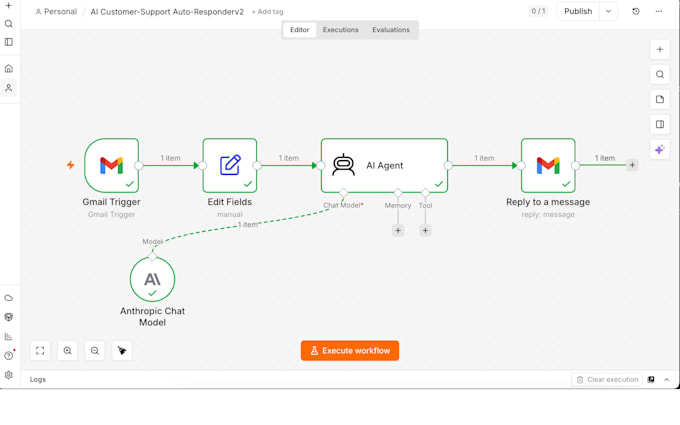Viewport: 680px width, 425px height.
Task: Open the side panel icon below sticky note
Action: coord(660,125)
